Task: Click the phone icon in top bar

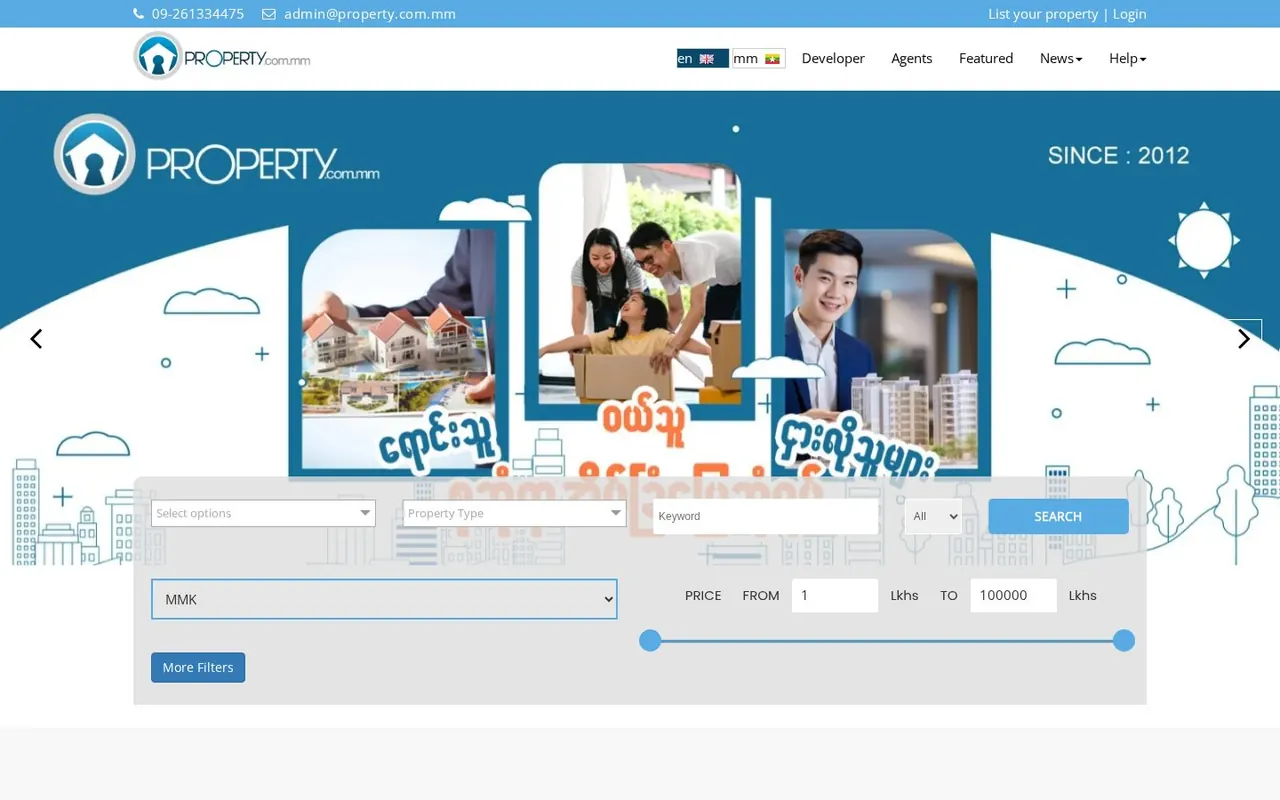Action: point(138,14)
